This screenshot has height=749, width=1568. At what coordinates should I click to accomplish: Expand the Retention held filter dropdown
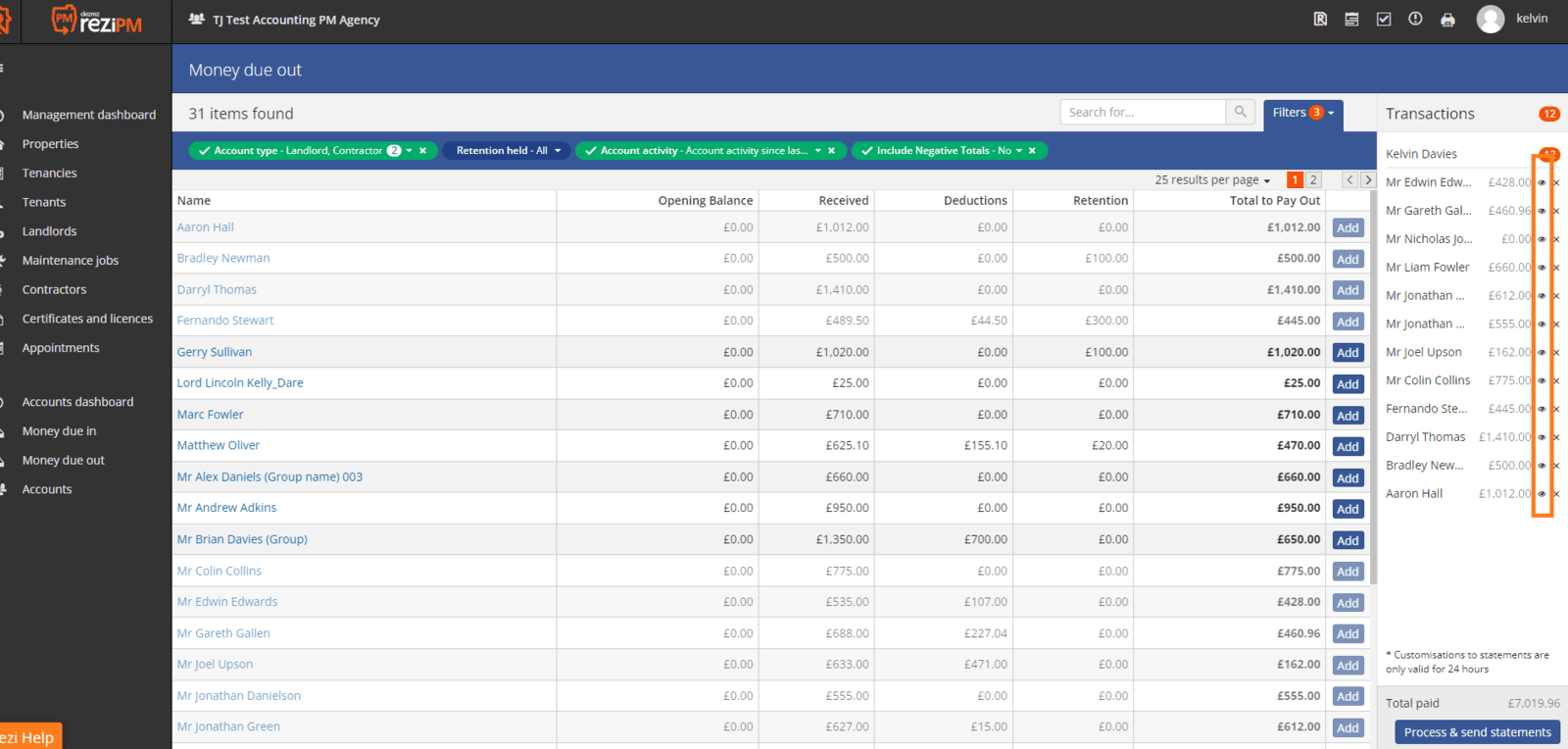(558, 151)
